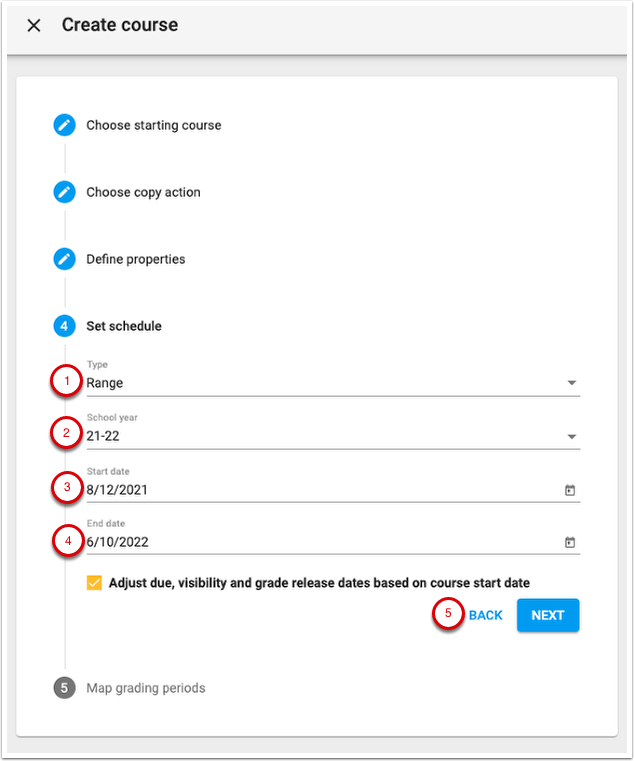634x761 pixels.
Task: Click step 4 circle for Set schedule
Action: pos(65,326)
